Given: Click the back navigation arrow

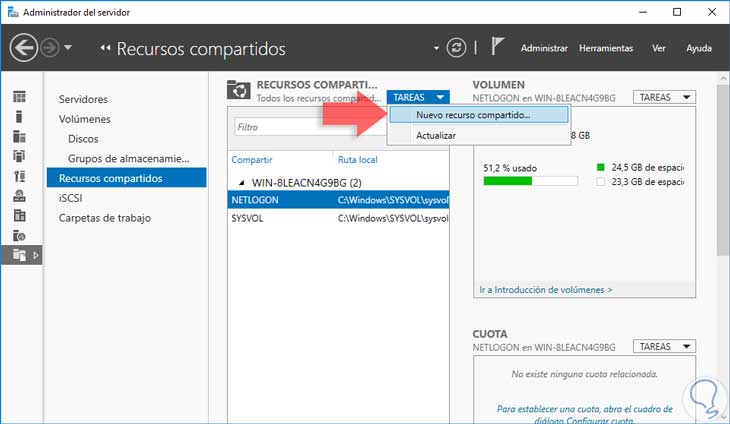Looking at the screenshot, I should pyautogui.click(x=24, y=47).
